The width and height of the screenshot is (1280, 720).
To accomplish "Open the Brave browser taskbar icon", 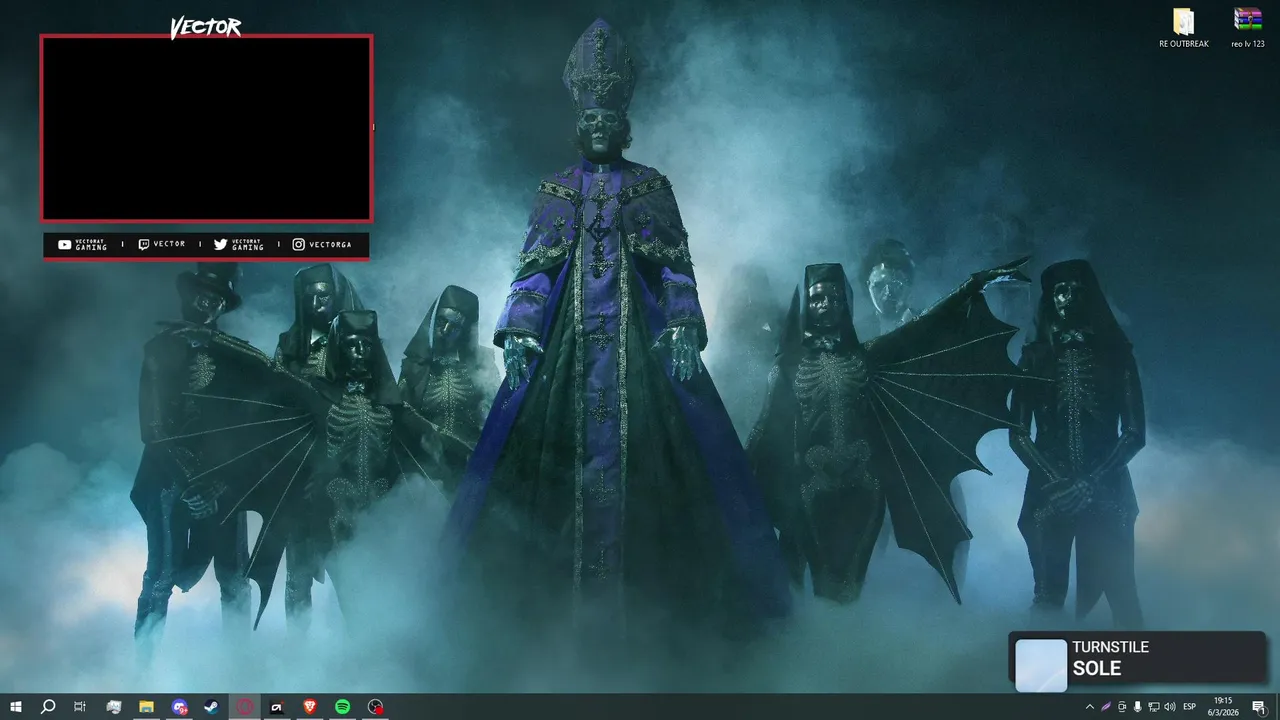I will click(x=309, y=707).
